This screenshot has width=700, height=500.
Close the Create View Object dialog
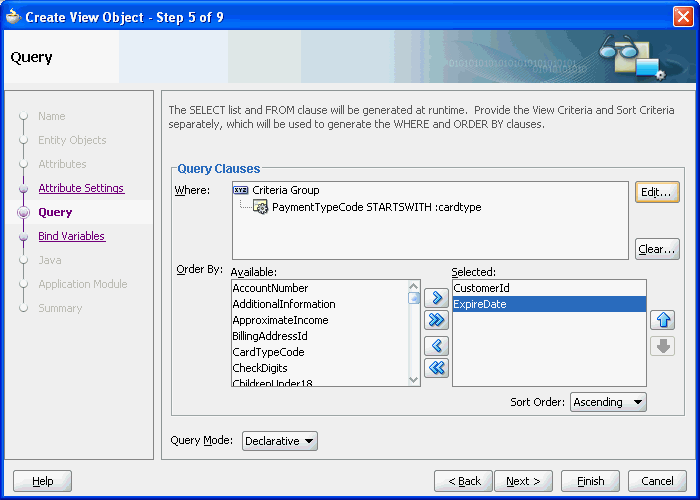683,17
